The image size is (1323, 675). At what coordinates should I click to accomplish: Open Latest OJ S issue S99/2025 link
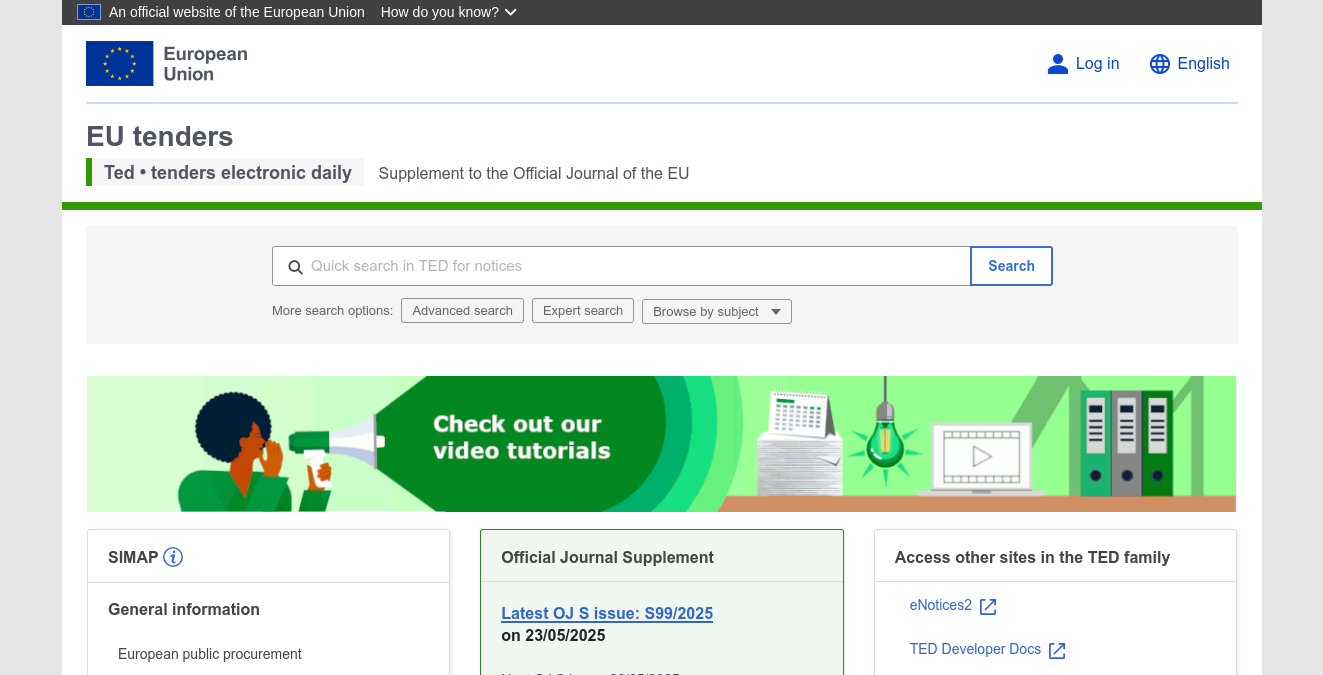(x=607, y=613)
